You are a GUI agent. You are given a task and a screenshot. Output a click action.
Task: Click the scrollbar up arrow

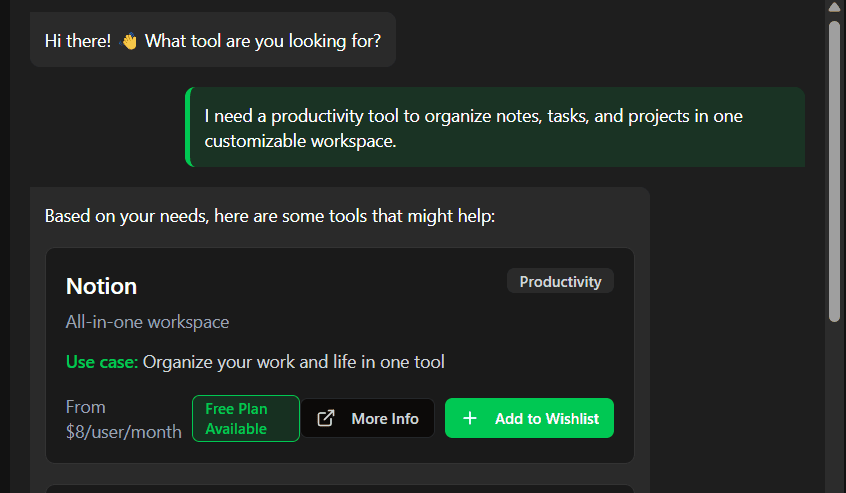click(x=835, y=6)
